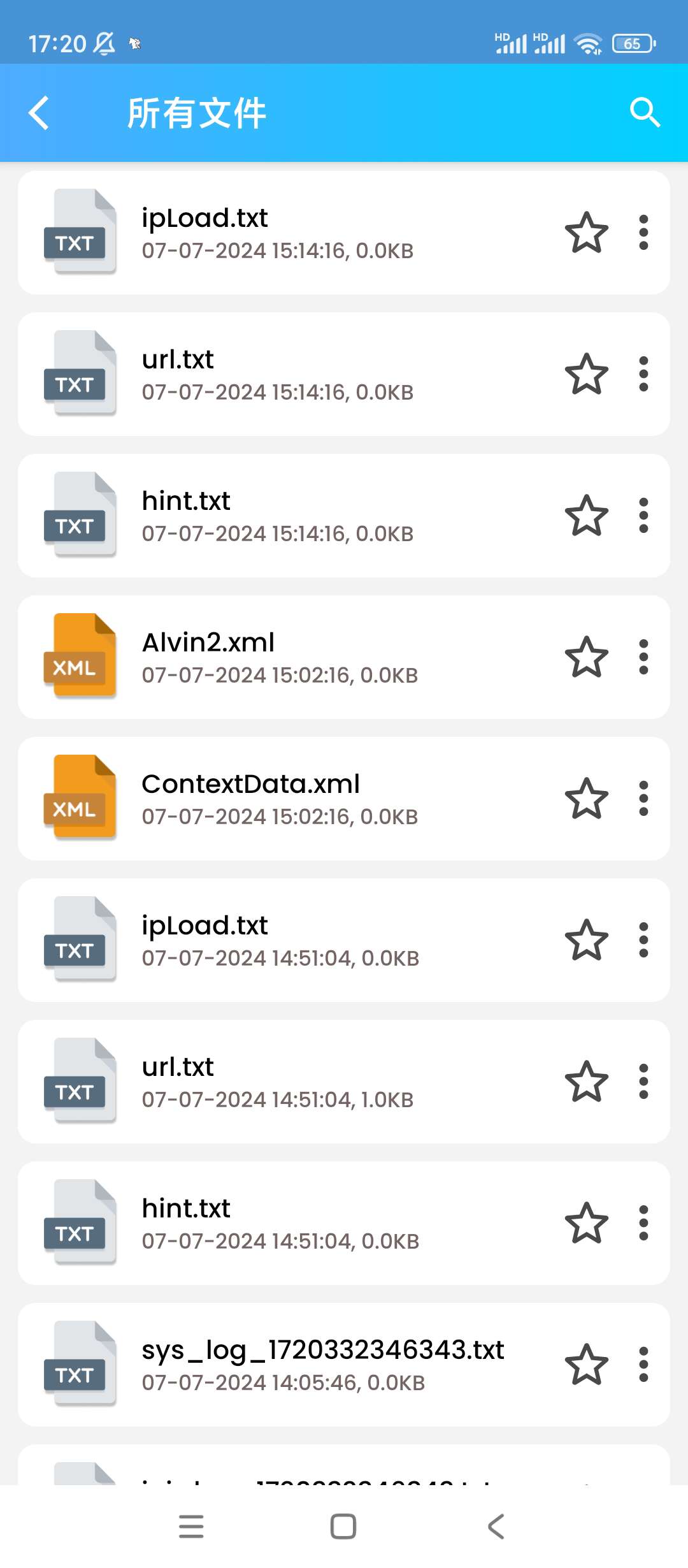Tap the back arrow beside 所有文件
The height and width of the screenshot is (1568, 688).
(x=39, y=113)
